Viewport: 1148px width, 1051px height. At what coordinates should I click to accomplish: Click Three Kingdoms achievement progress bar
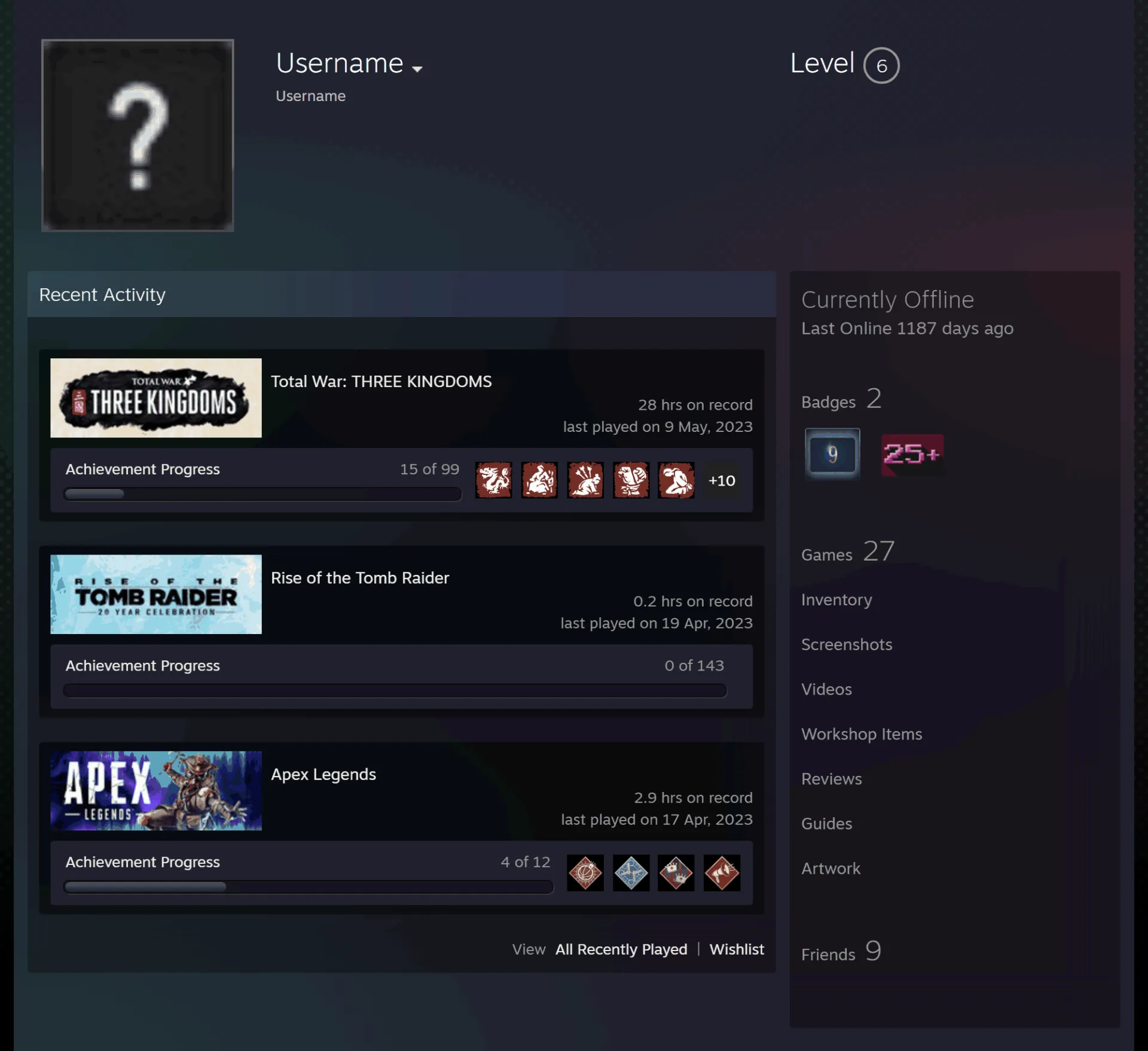(262, 494)
